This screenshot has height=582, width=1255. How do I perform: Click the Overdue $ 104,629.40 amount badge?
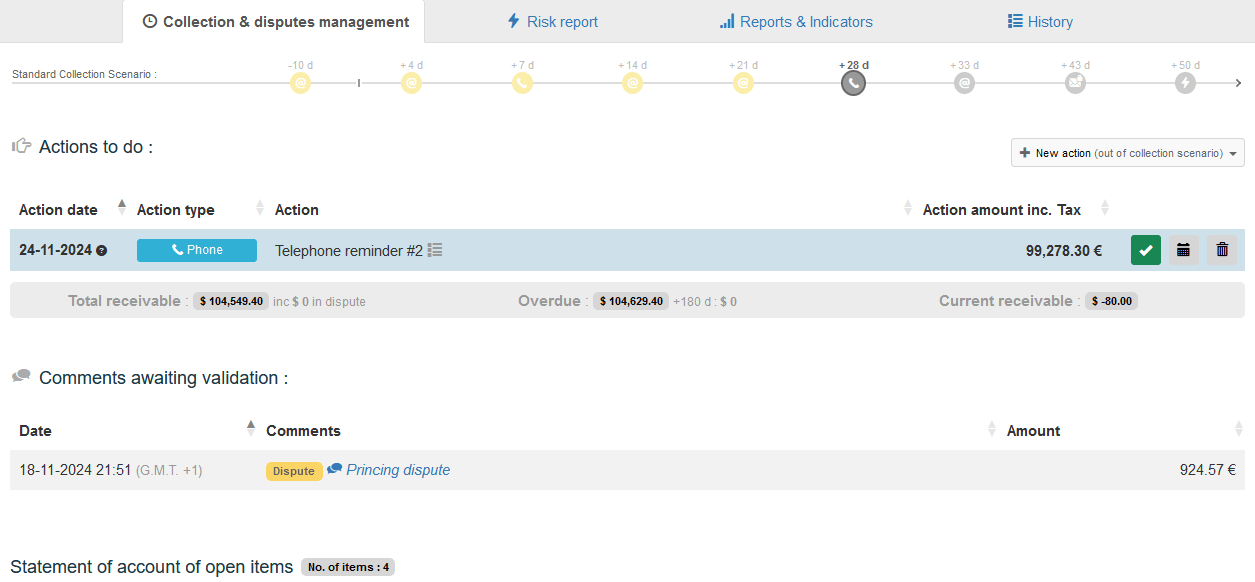(631, 301)
